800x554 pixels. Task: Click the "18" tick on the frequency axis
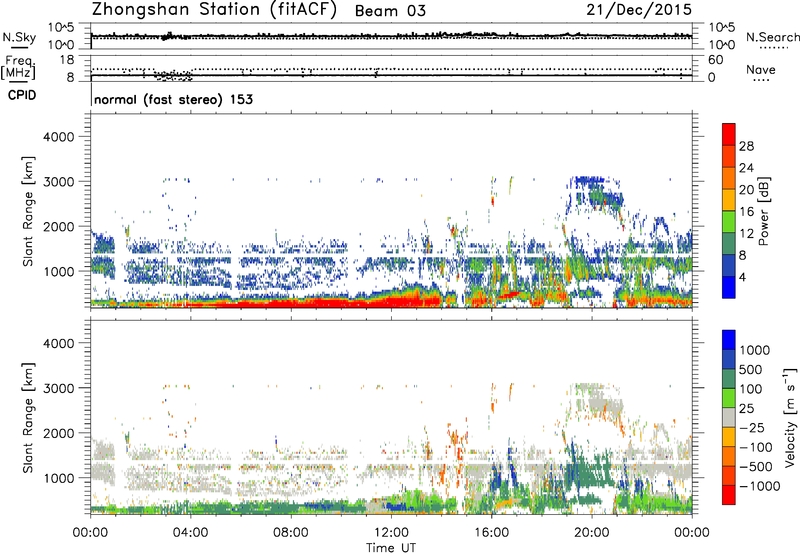pyautogui.click(x=67, y=60)
